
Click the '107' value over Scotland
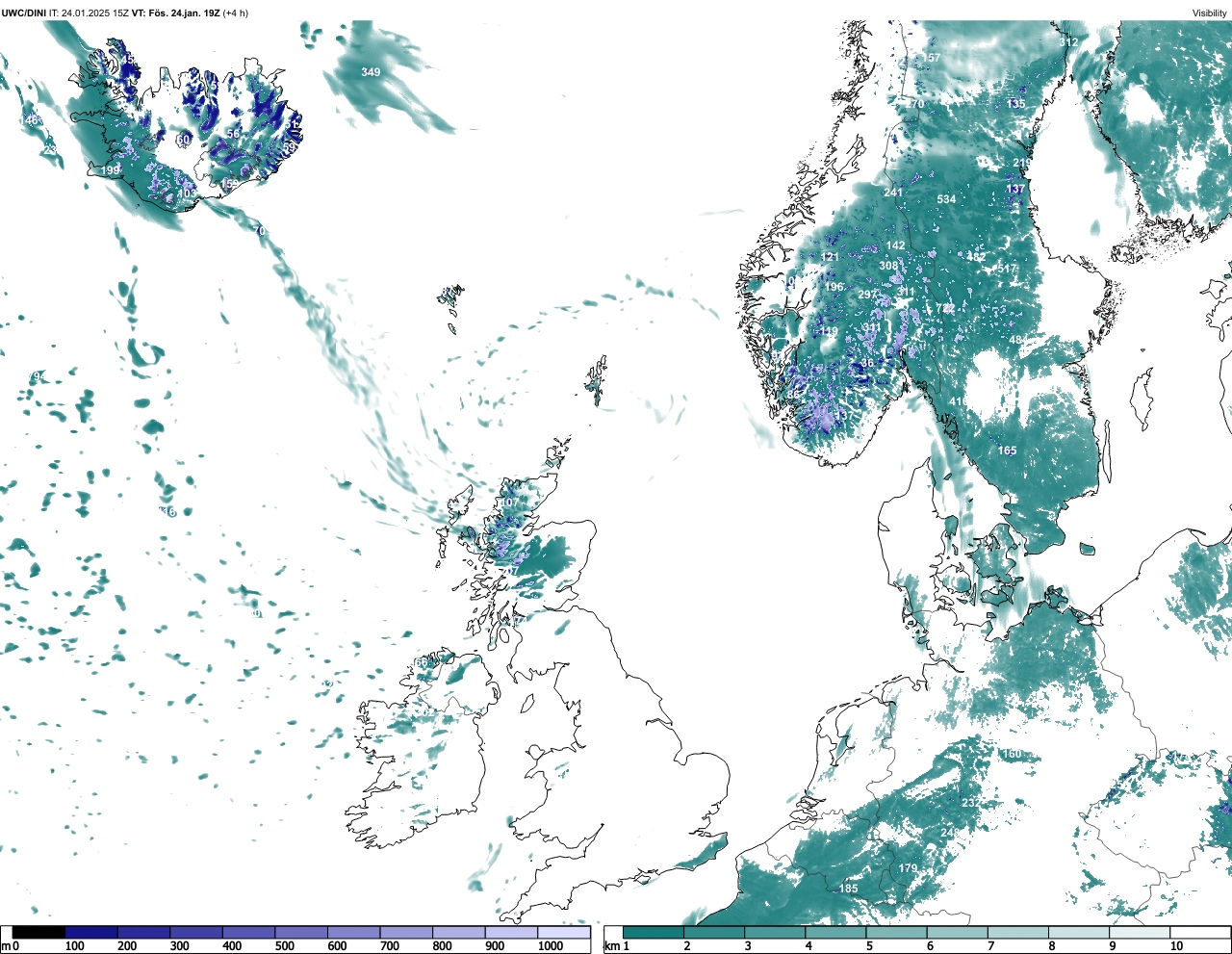(x=508, y=503)
